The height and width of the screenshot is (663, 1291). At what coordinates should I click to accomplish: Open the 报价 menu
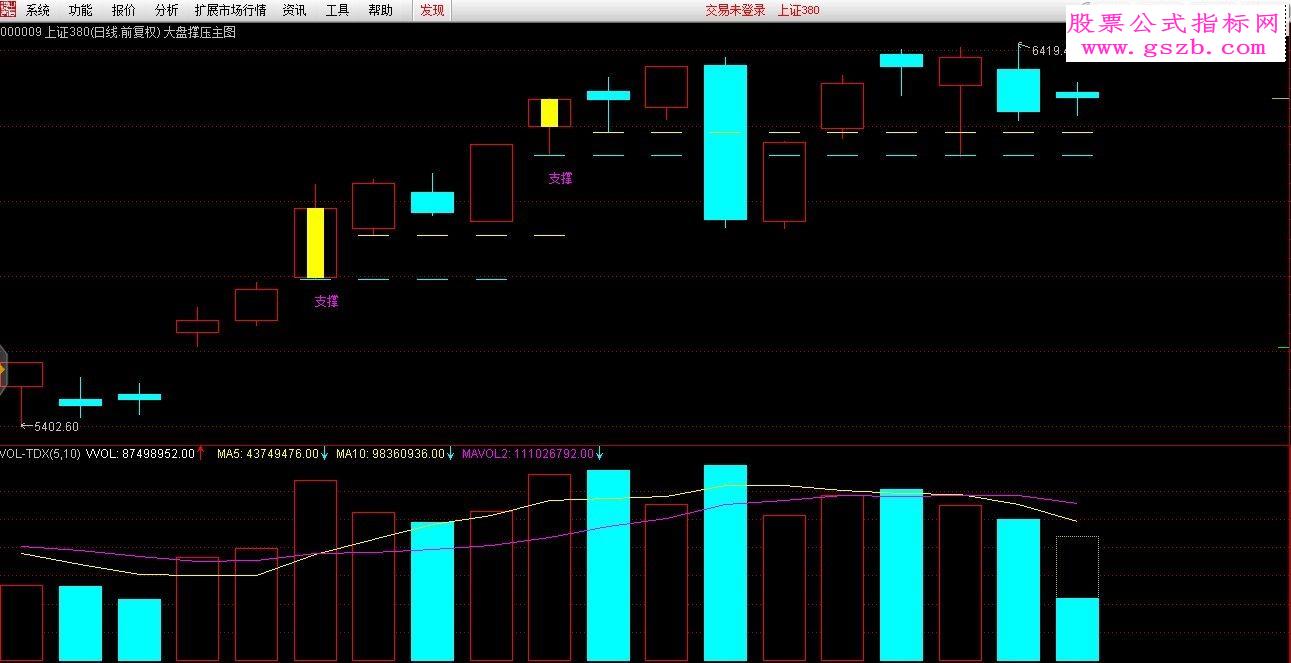coord(124,10)
